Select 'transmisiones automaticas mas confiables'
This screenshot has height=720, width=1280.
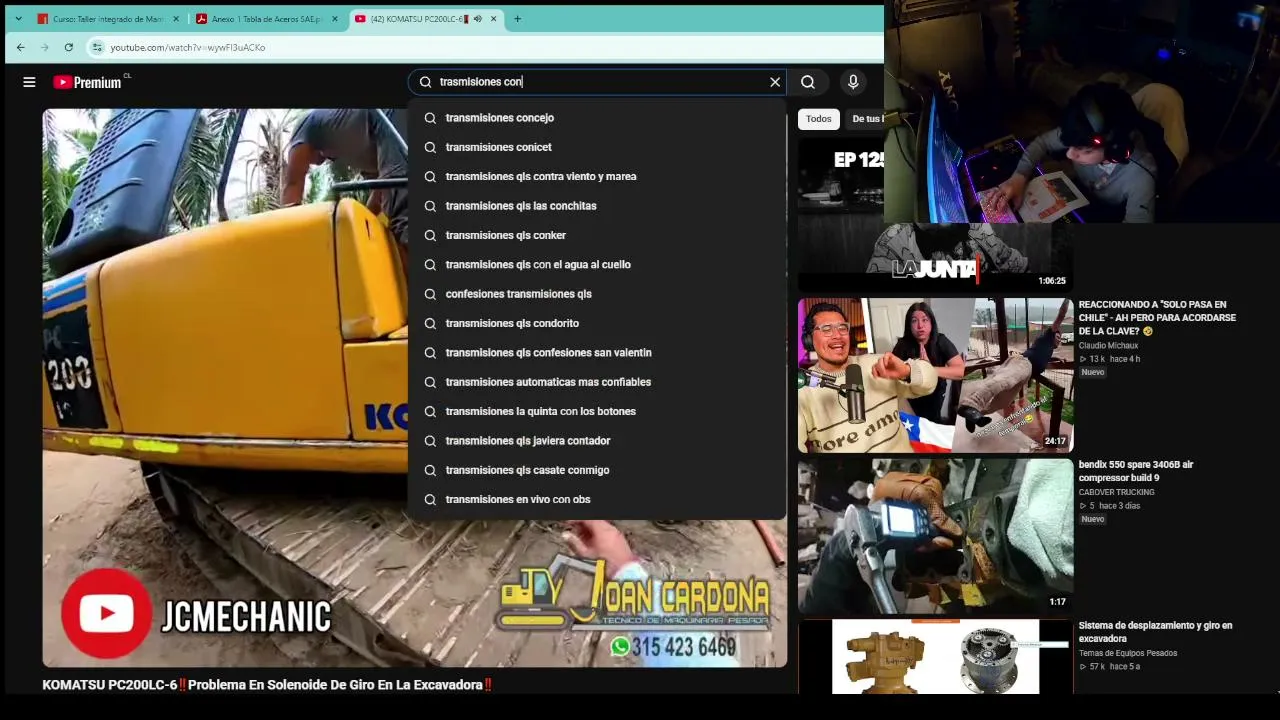pos(597,382)
